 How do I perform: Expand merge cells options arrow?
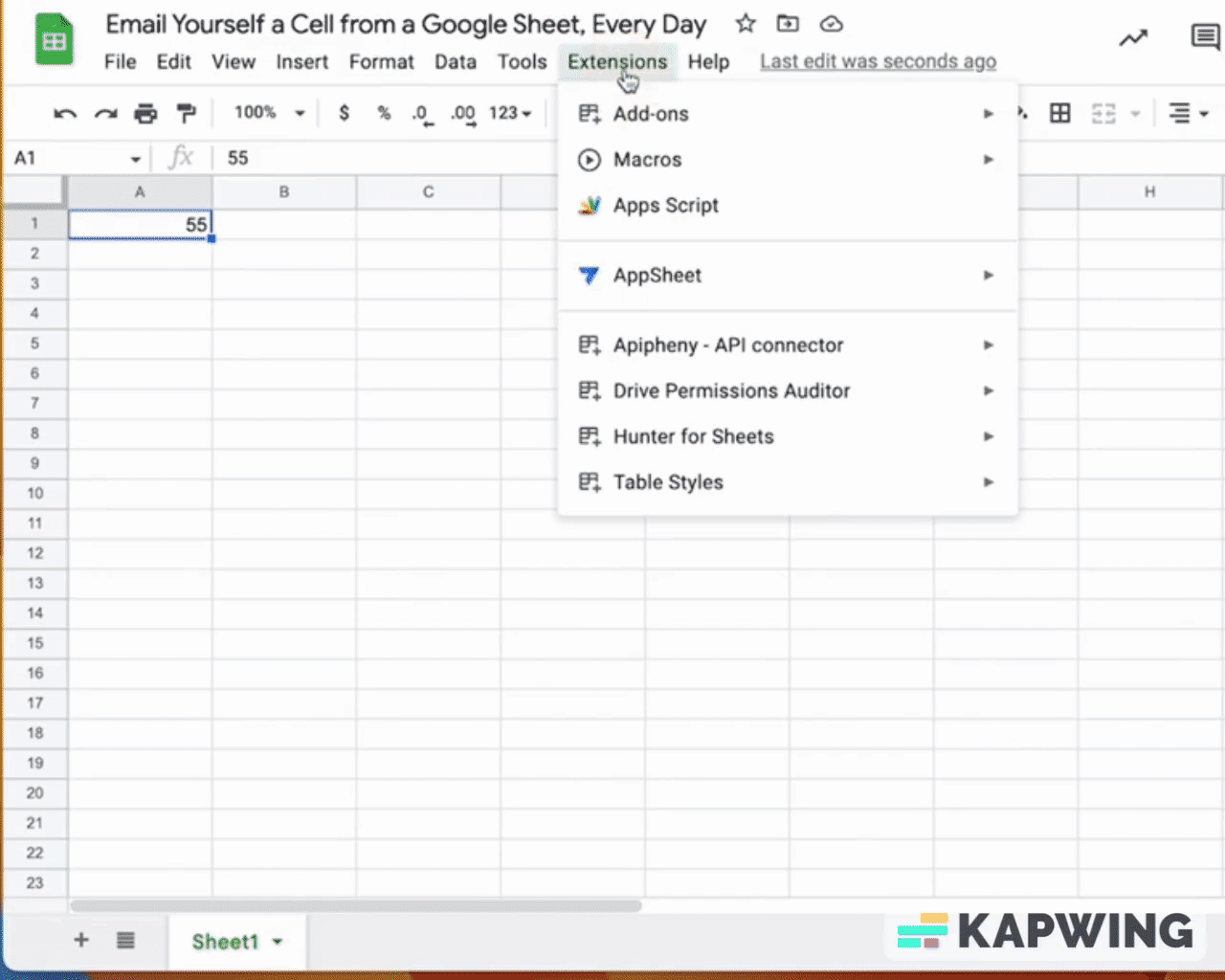coord(1135,113)
